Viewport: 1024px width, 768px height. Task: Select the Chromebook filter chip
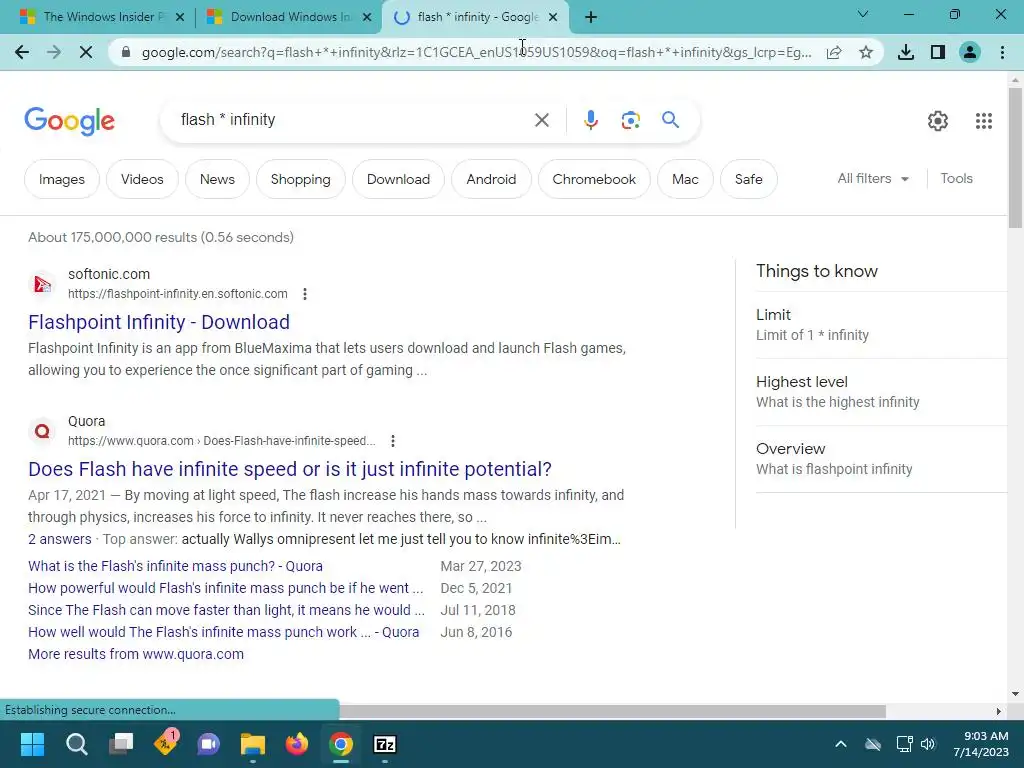594,179
